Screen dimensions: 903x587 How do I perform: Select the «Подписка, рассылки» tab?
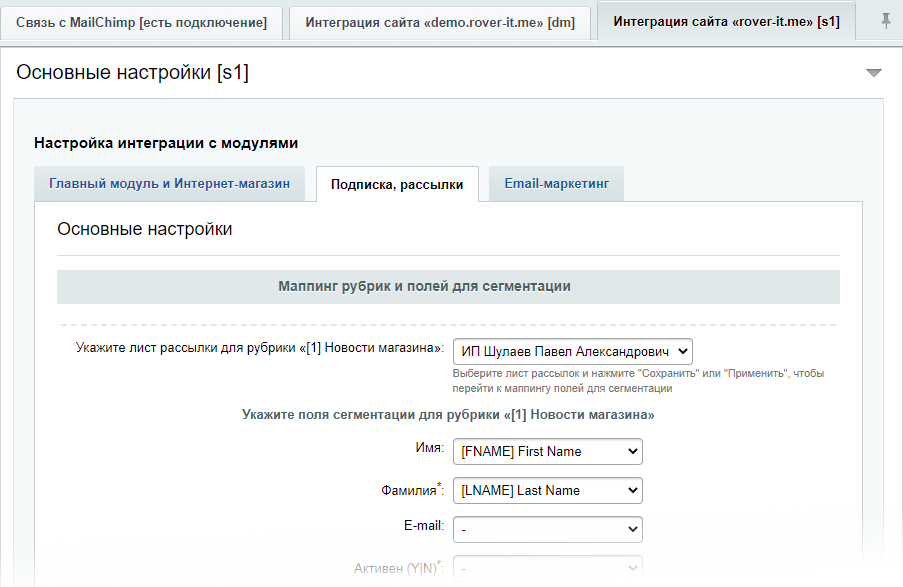coord(397,184)
